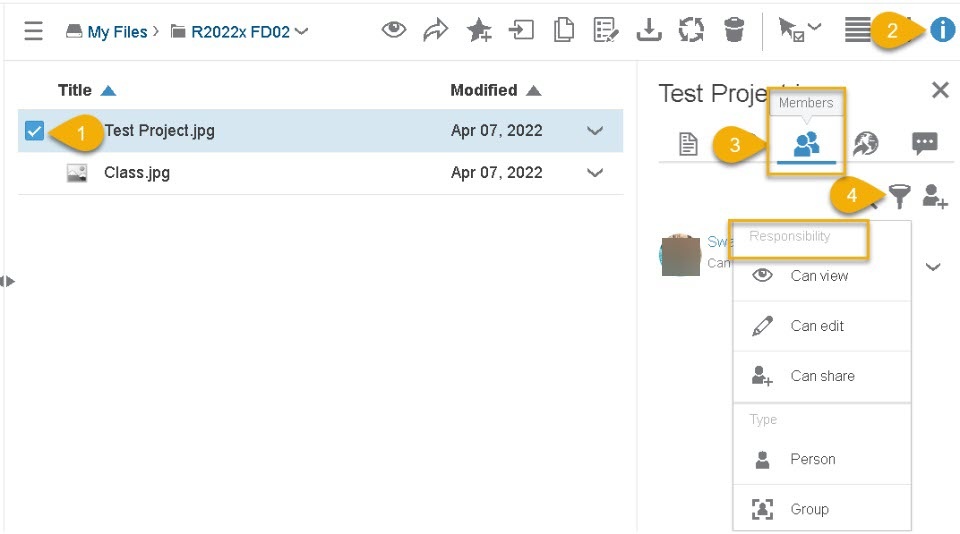Image resolution: width=960 pixels, height=534 pixels.
Task: Add file to favorites with star icon
Action: click(x=478, y=31)
